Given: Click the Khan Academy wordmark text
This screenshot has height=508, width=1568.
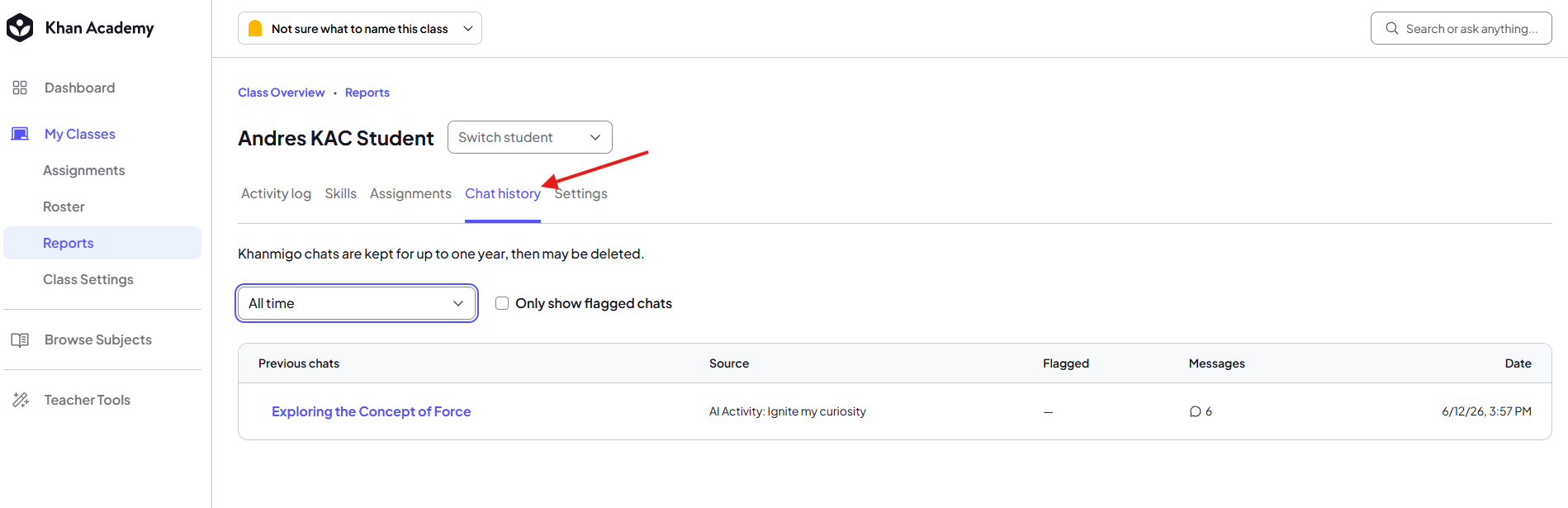Looking at the screenshot, I should click(x=99, y=28).
